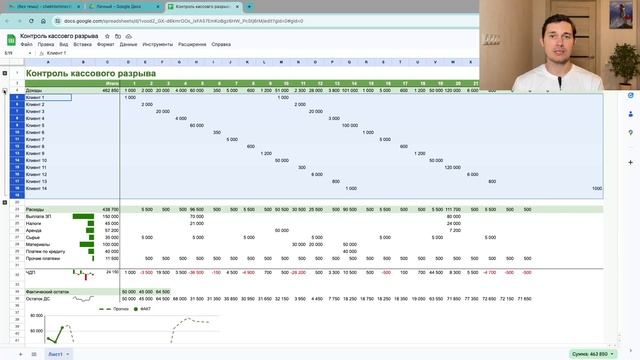
Task: Click the browser address bar URL
Action: click(x=184, y=21)
